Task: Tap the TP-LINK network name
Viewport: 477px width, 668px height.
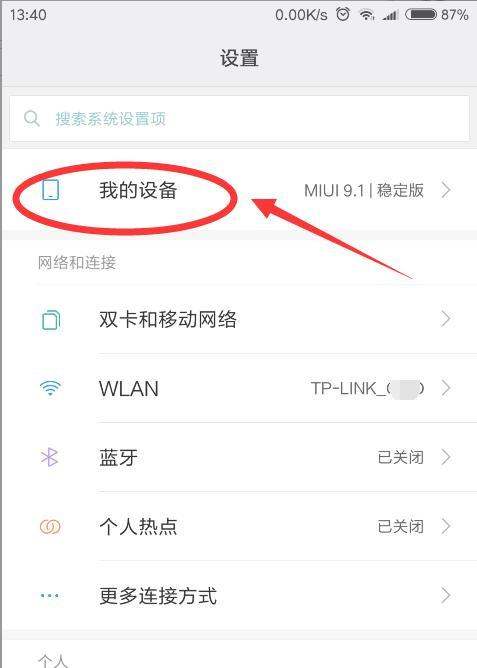Action: (x=367, y=389)
